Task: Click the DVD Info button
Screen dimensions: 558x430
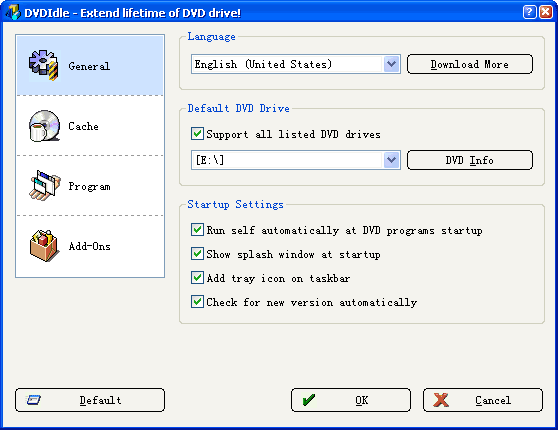Action: click(470, 160)
